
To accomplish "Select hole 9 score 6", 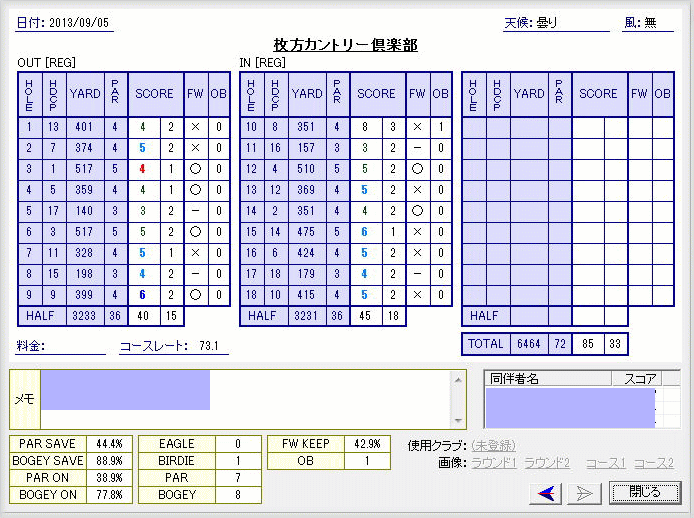I will (x=143, y=295).
